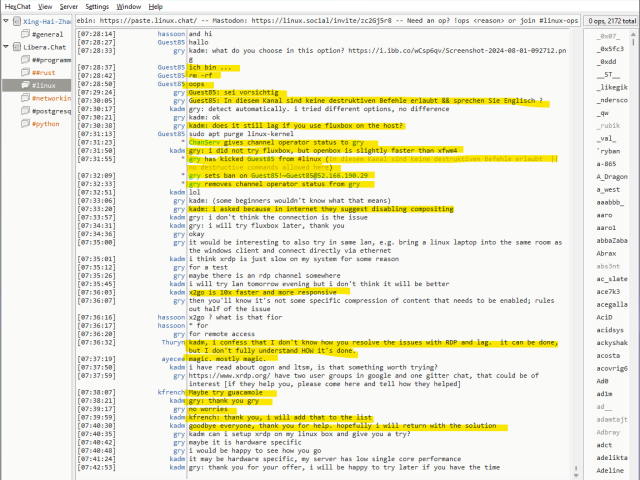Select user a_west in the user list
The image size is (640, 480).
pyautogui.click(x=608, y=189)
